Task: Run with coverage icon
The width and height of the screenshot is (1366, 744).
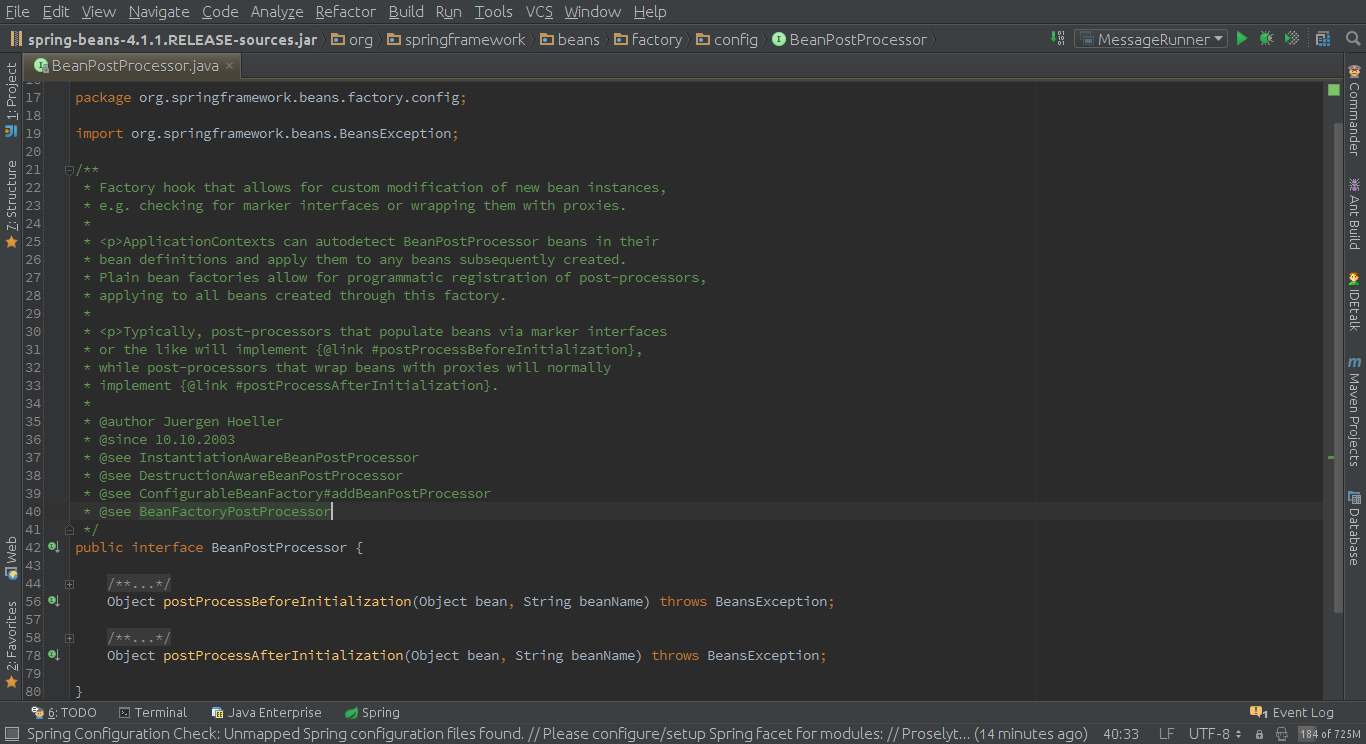Action: (1291, 39)
